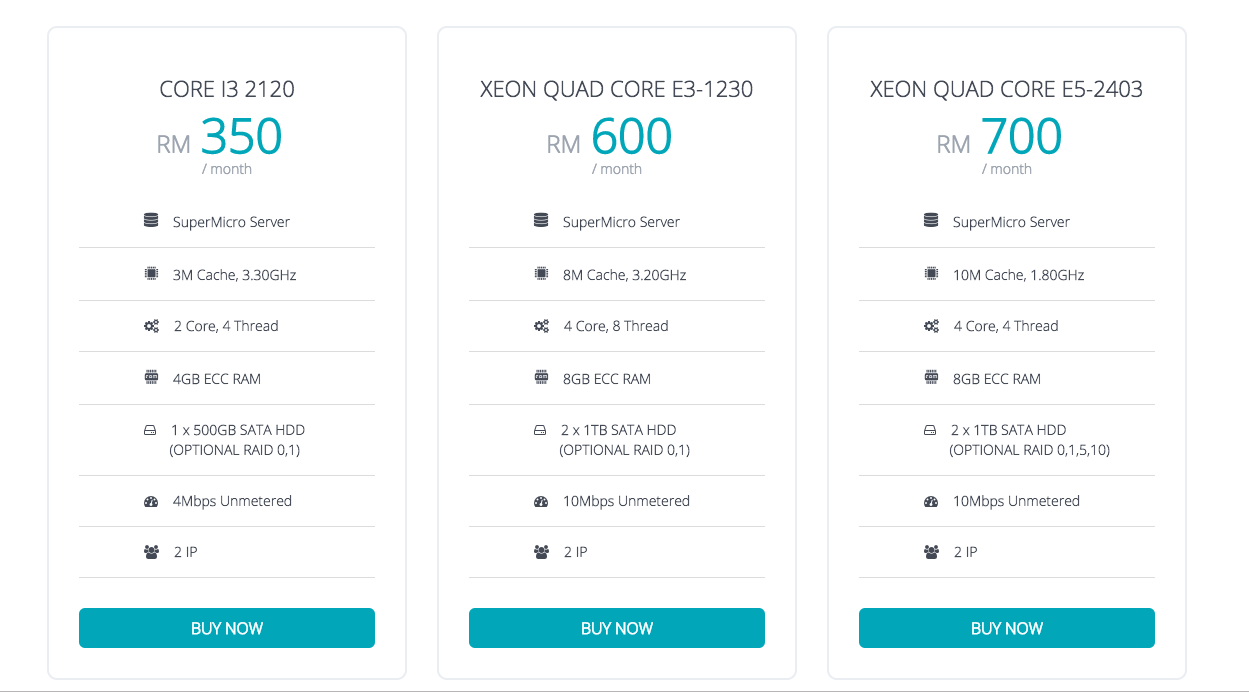Click the 10Mbps Unmetered text in the E3-1230 plan
The width and height of the screenshot is (1249, 692).
(626, 501)
